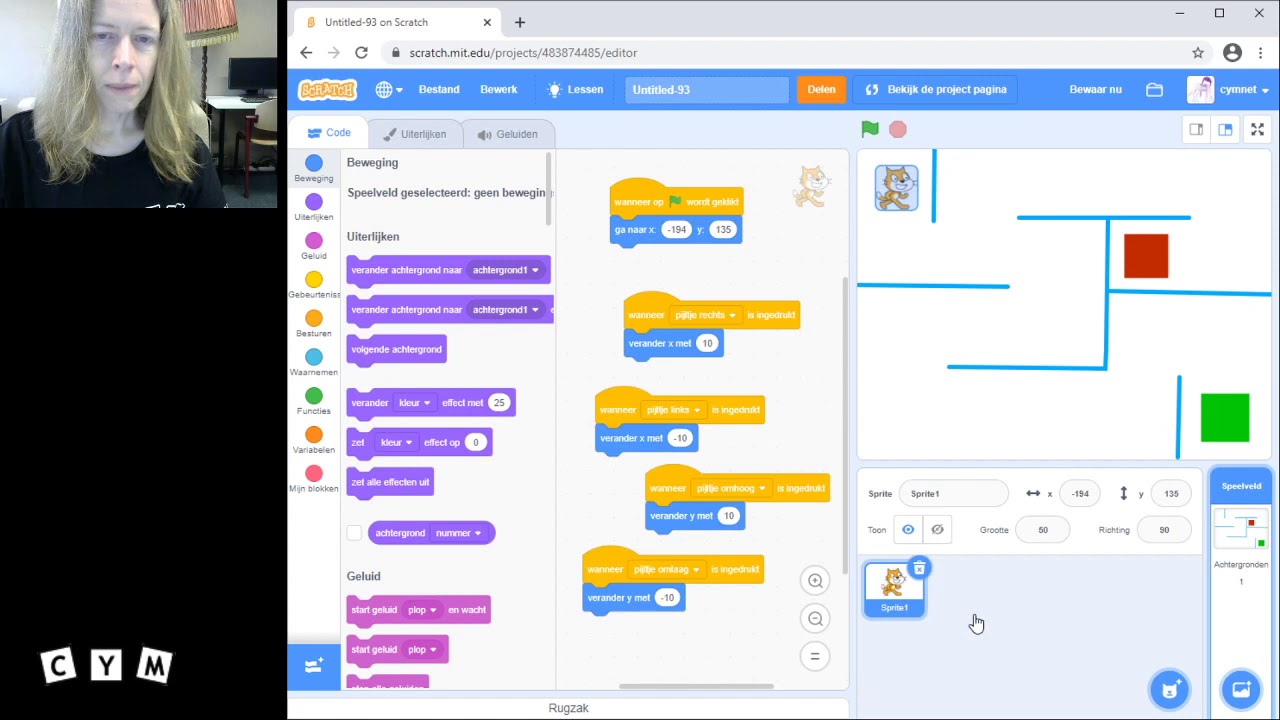Open the folder My Stuff icon

(1154, 89)
